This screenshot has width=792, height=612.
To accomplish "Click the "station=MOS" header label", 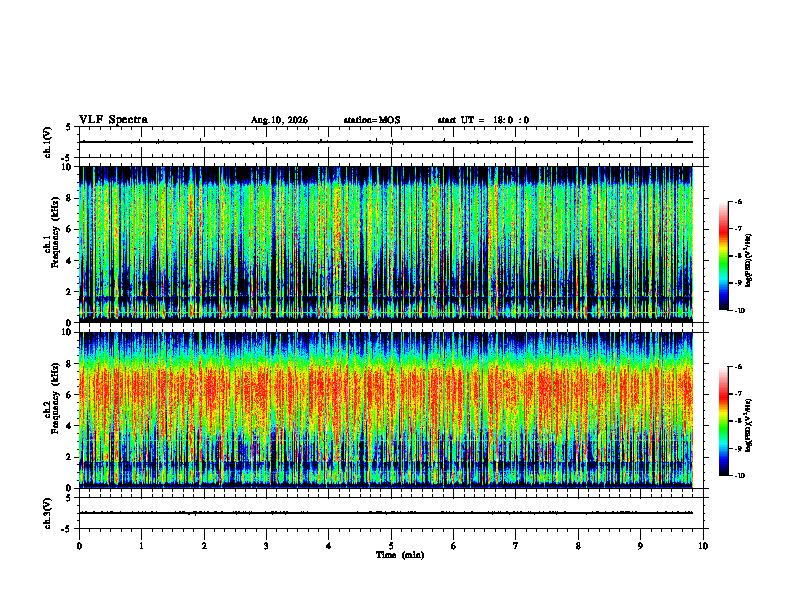I will coord(372,120).
